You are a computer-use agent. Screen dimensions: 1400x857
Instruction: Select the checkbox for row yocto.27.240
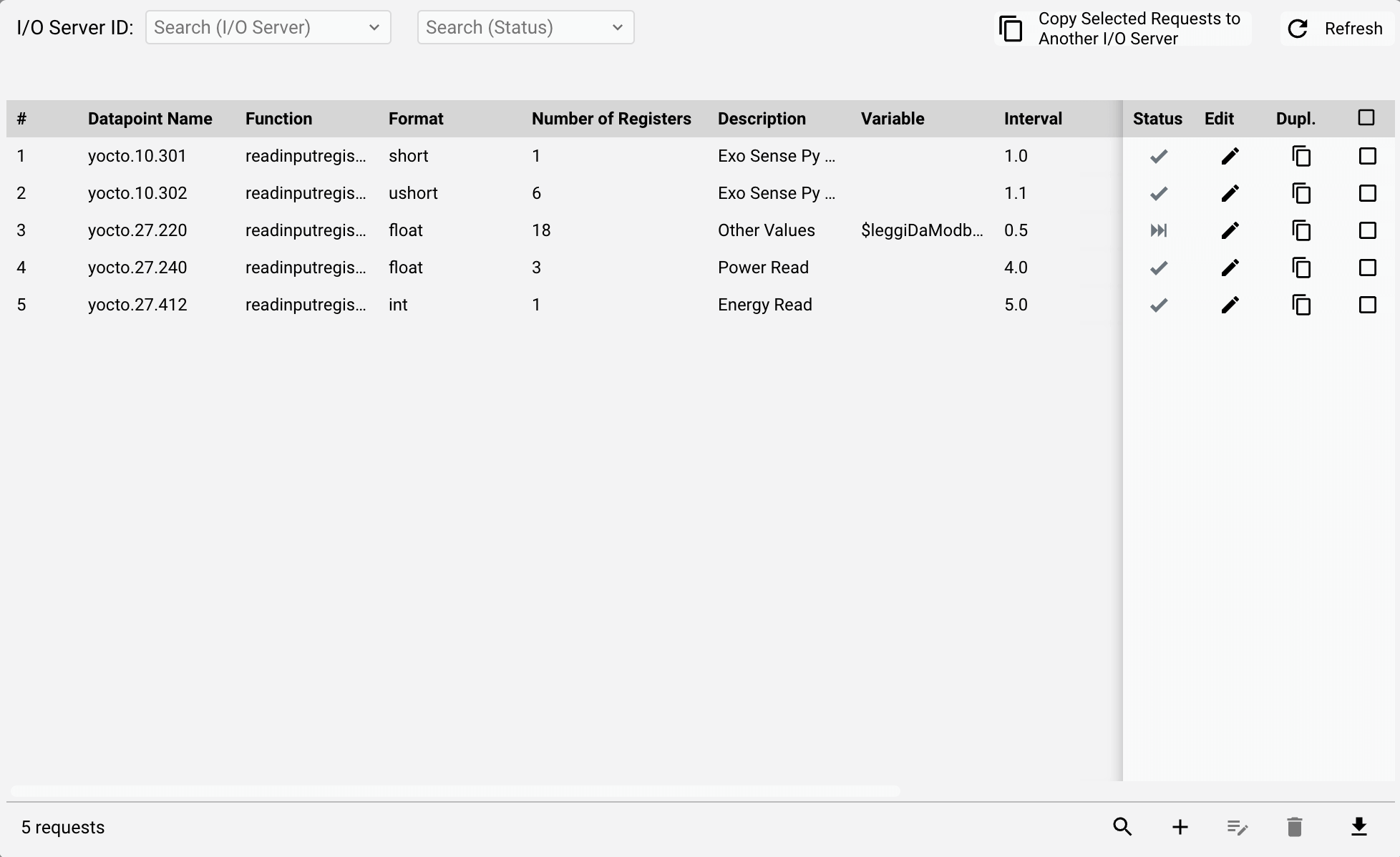1368,268
